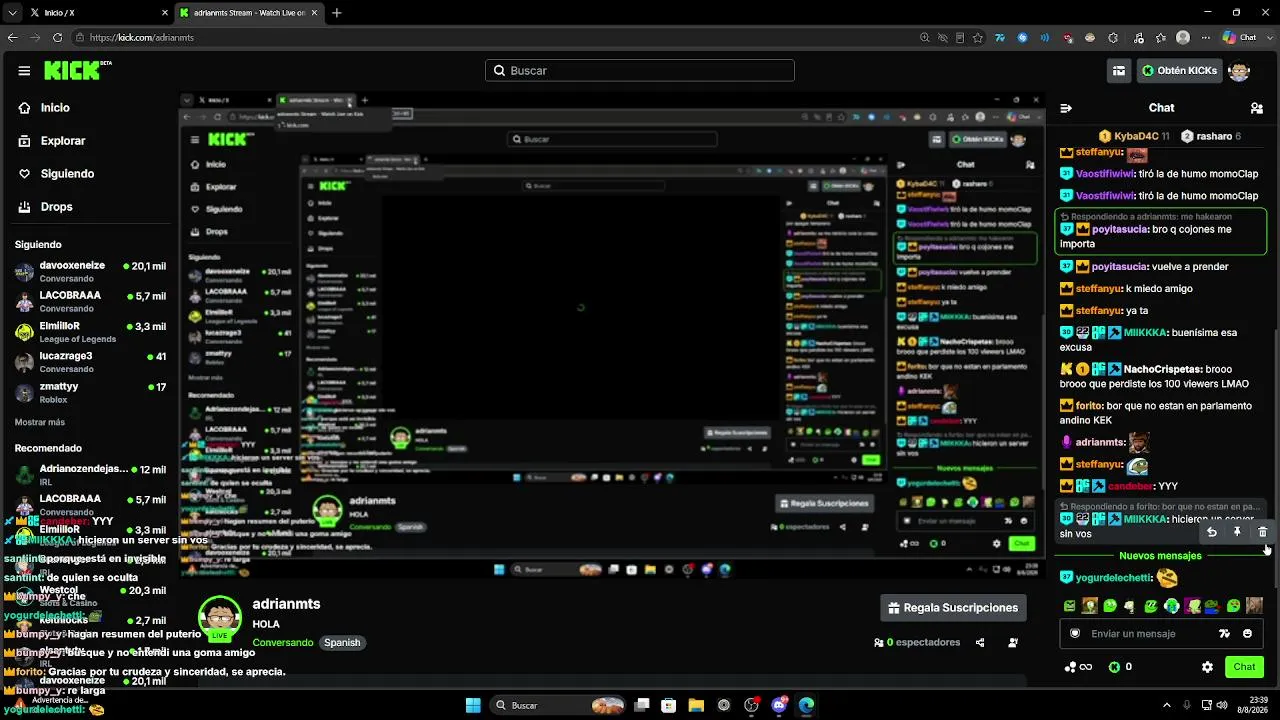Click the Windows Start button
This screenshot has height=720, width=1280.
point(473,706)
